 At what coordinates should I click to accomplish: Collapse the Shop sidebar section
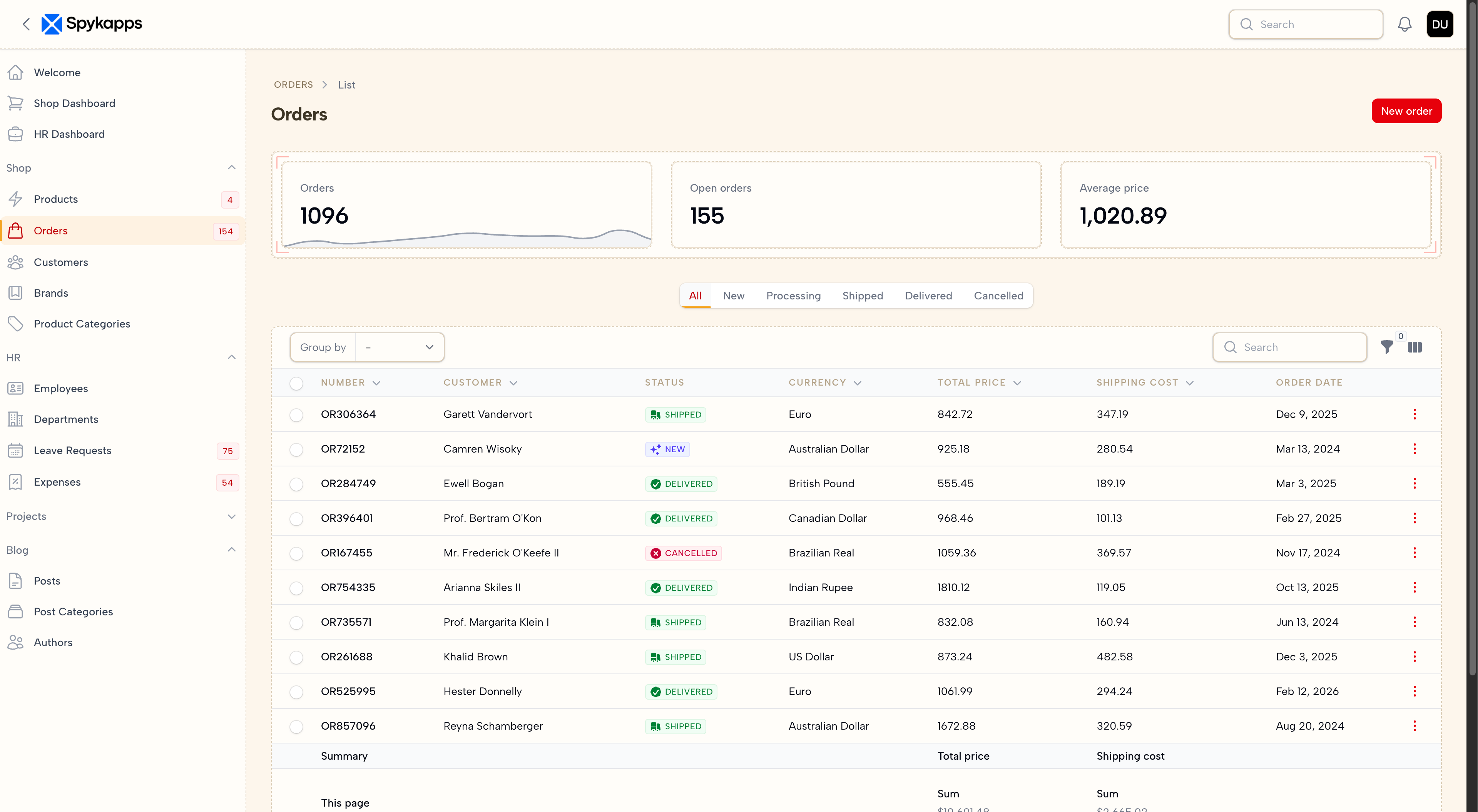tap(231, 167)
